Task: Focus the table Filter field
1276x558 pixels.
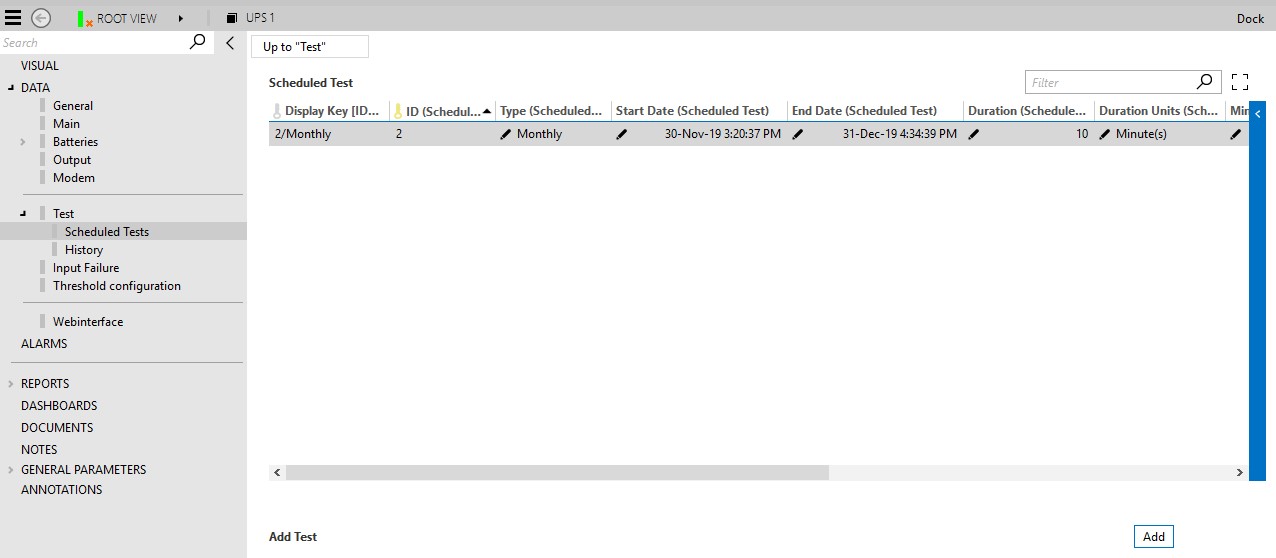Action: click(x=1108, y=82)
